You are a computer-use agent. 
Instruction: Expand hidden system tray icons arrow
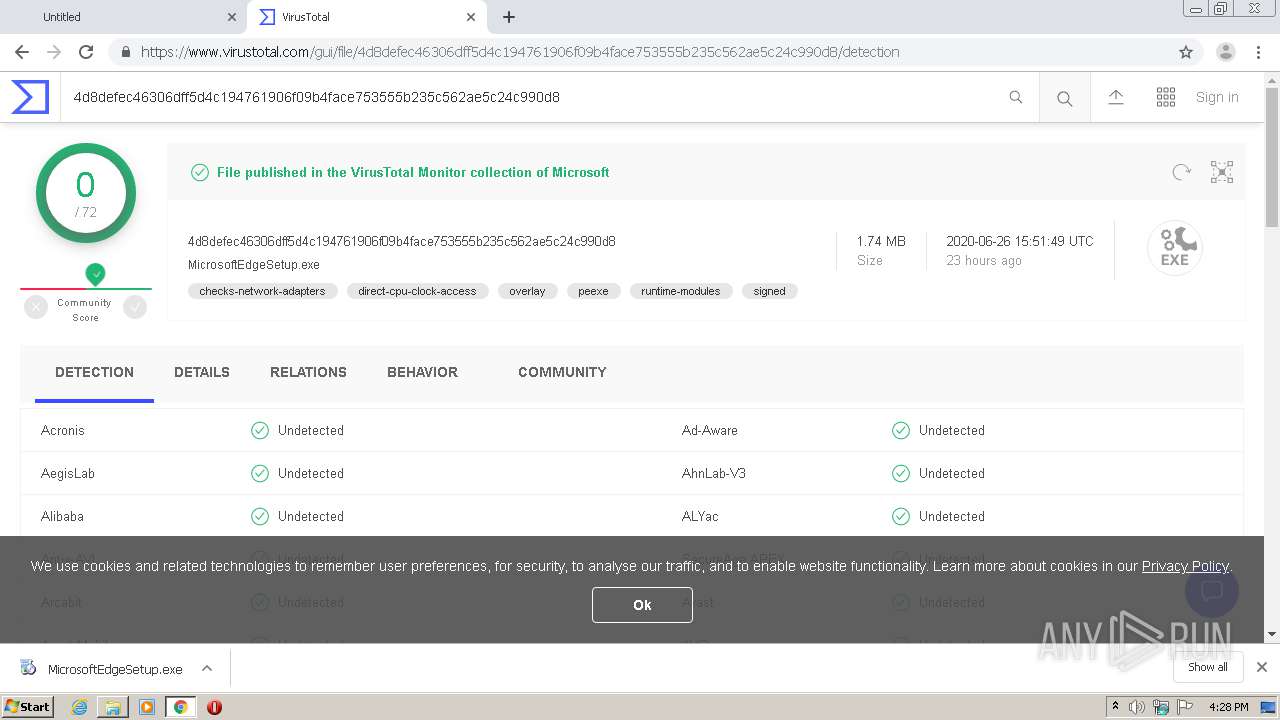pos(1116,706)
